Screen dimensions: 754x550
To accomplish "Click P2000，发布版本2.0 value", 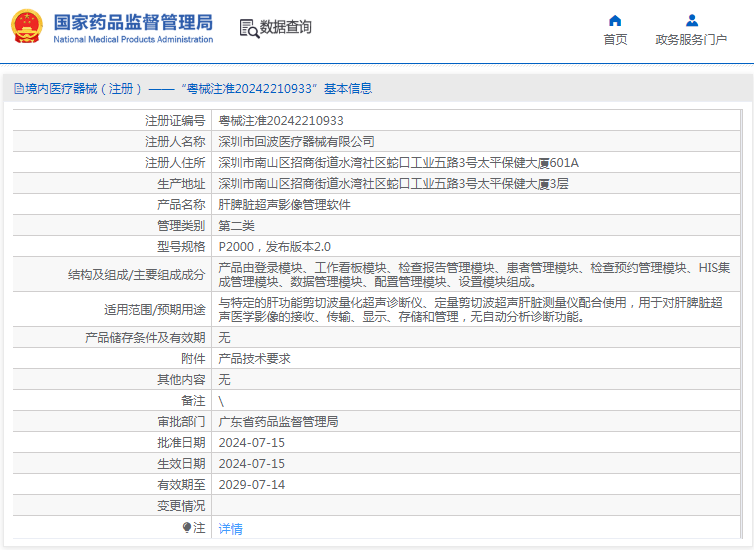I will coord(275,247).
